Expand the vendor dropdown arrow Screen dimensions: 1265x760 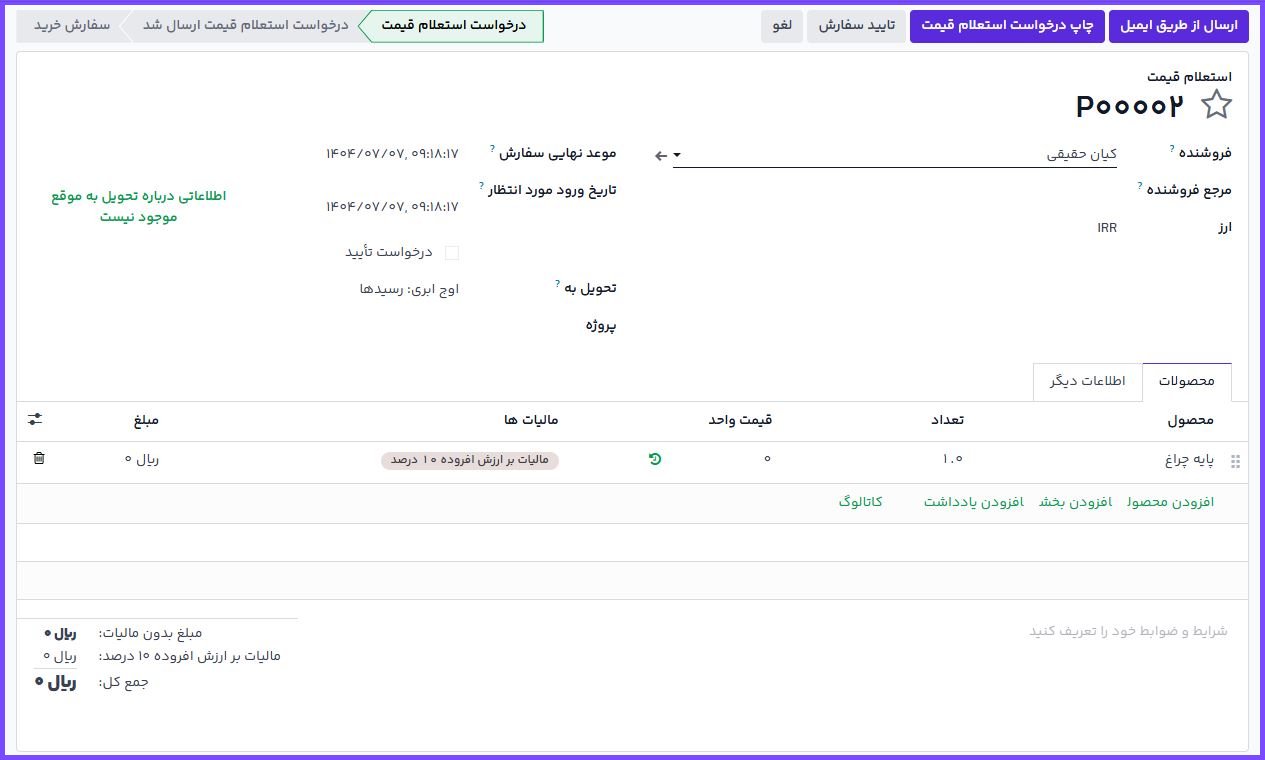tap(677, 156)
